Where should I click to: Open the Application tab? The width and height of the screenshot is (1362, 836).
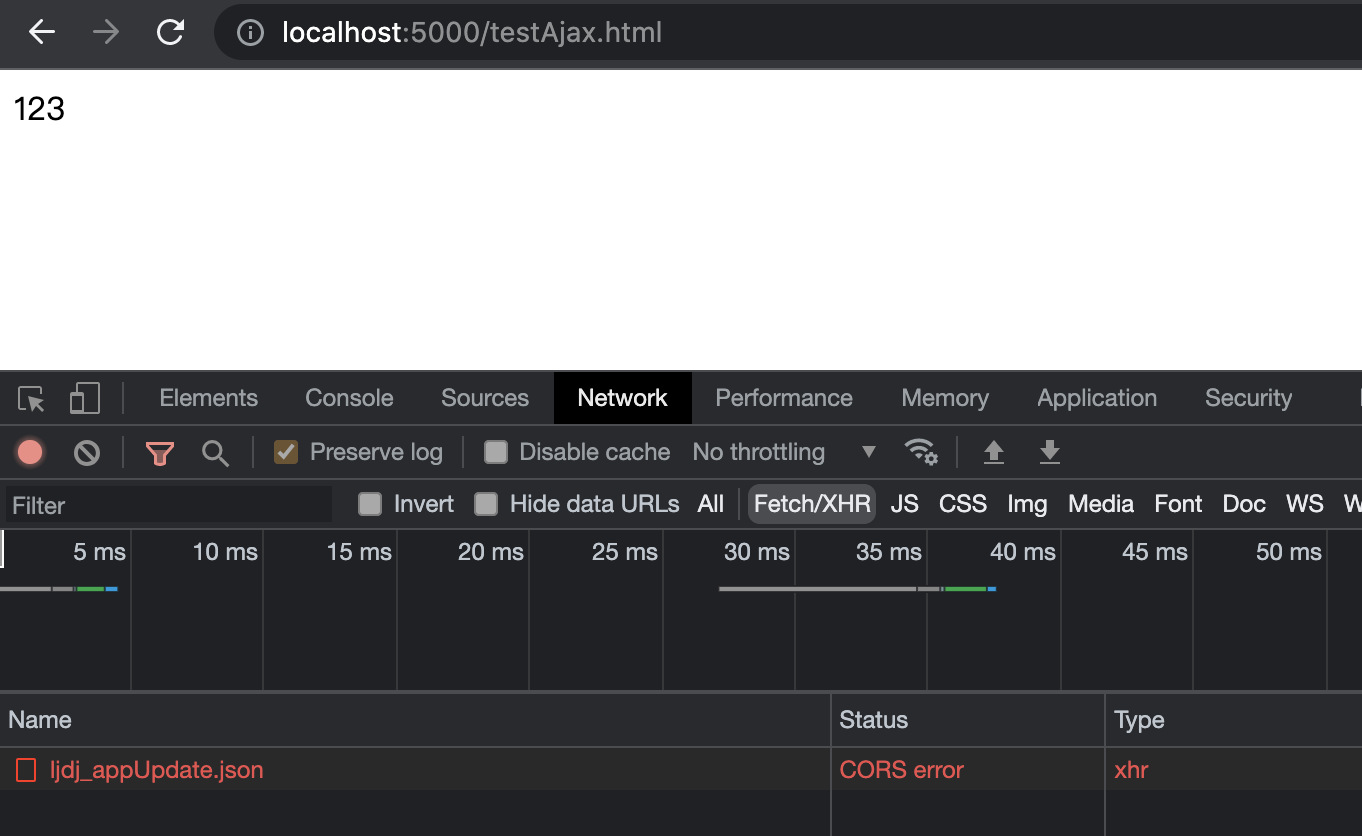pos(1097,398)
